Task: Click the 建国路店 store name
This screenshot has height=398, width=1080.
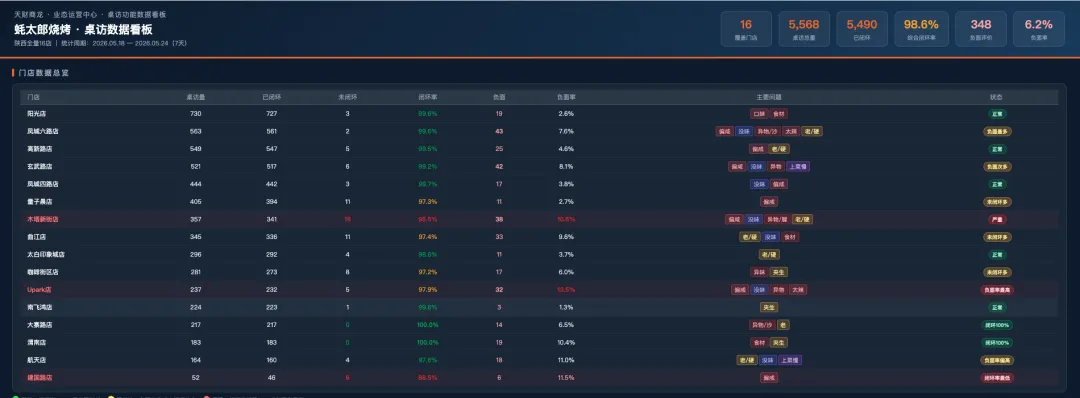Action: (x=39, y=378)
